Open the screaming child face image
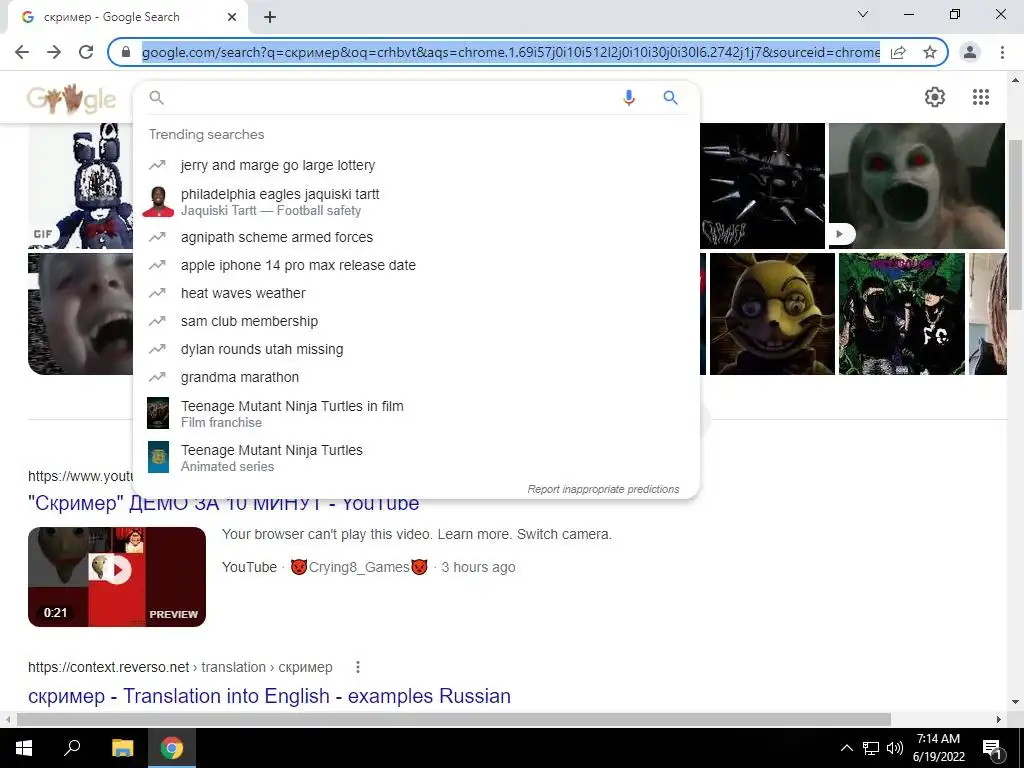The image size is (1024, 768). 81,314
